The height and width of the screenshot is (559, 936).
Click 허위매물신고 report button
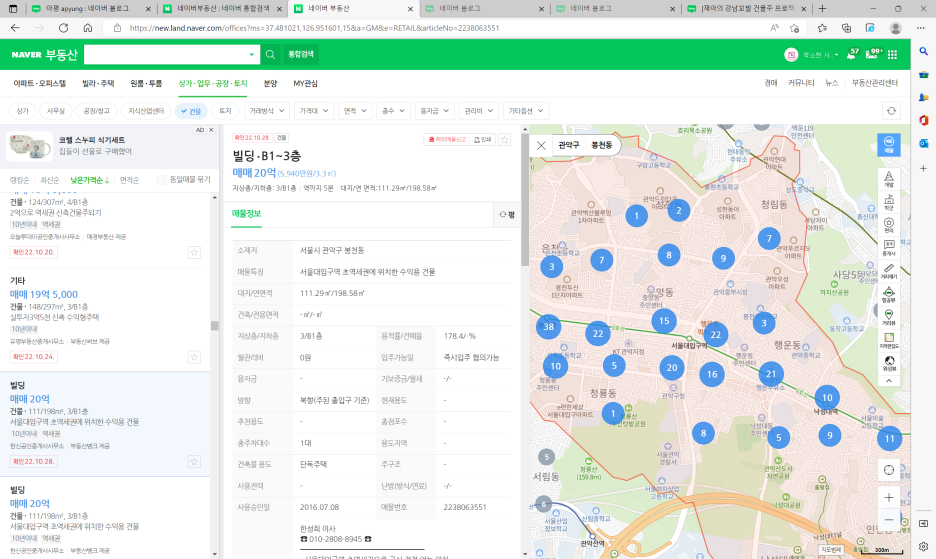pyautogui.click(x=447, y=139)
